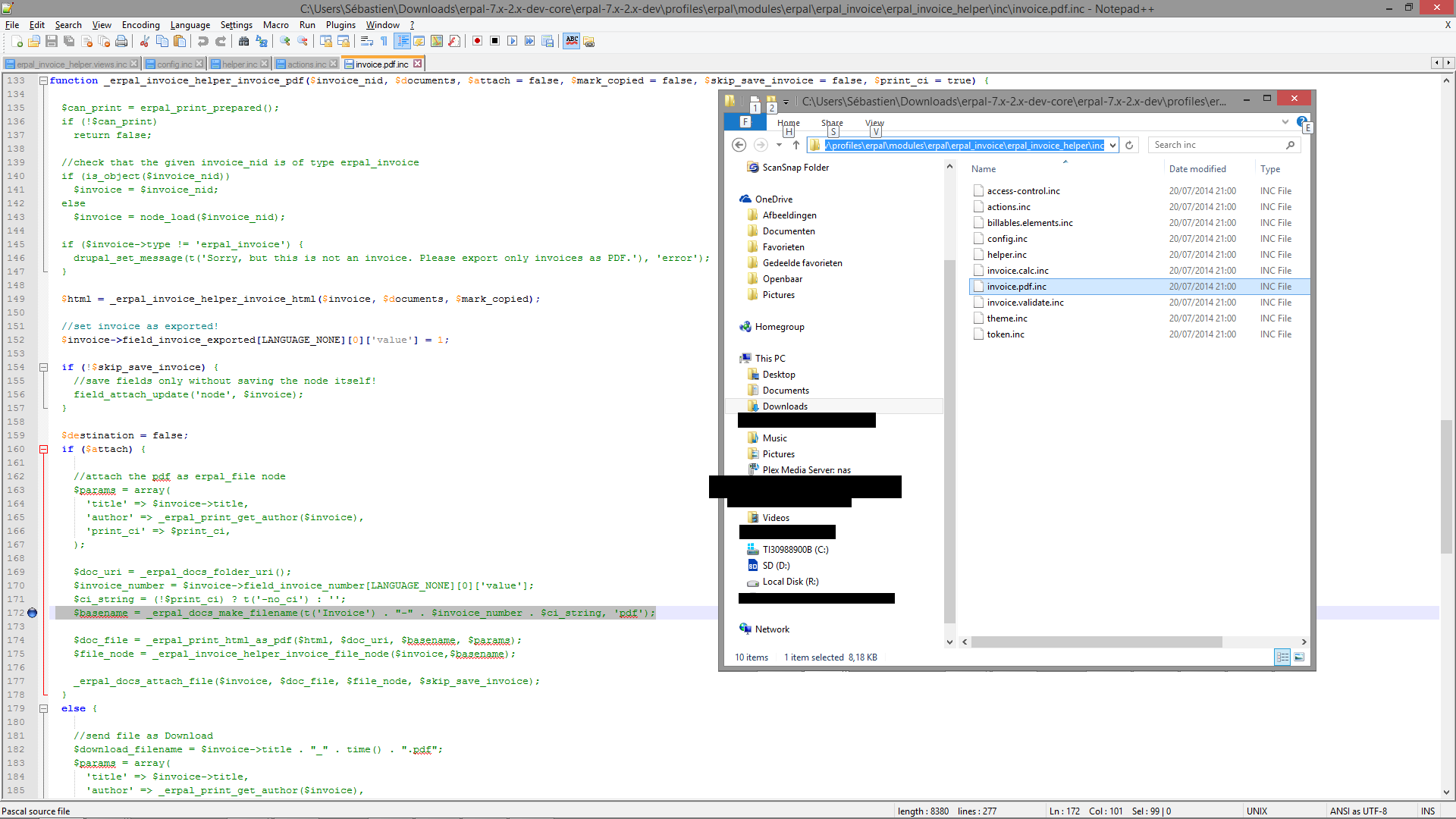Open the Language menu
1456x819 pixels.
pos(190,25)
